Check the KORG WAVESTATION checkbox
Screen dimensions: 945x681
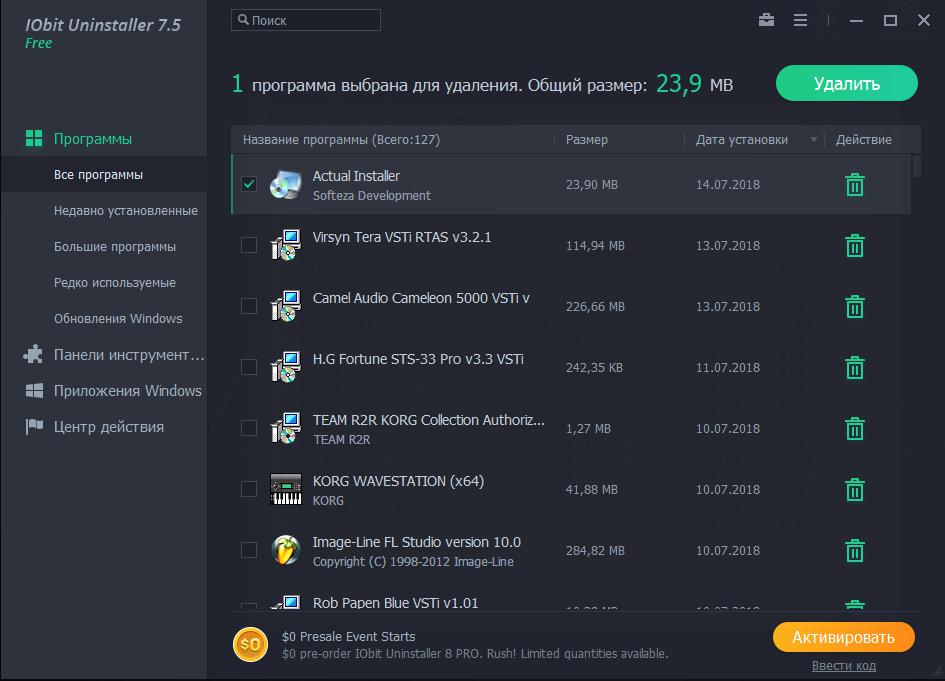[249, 488]
